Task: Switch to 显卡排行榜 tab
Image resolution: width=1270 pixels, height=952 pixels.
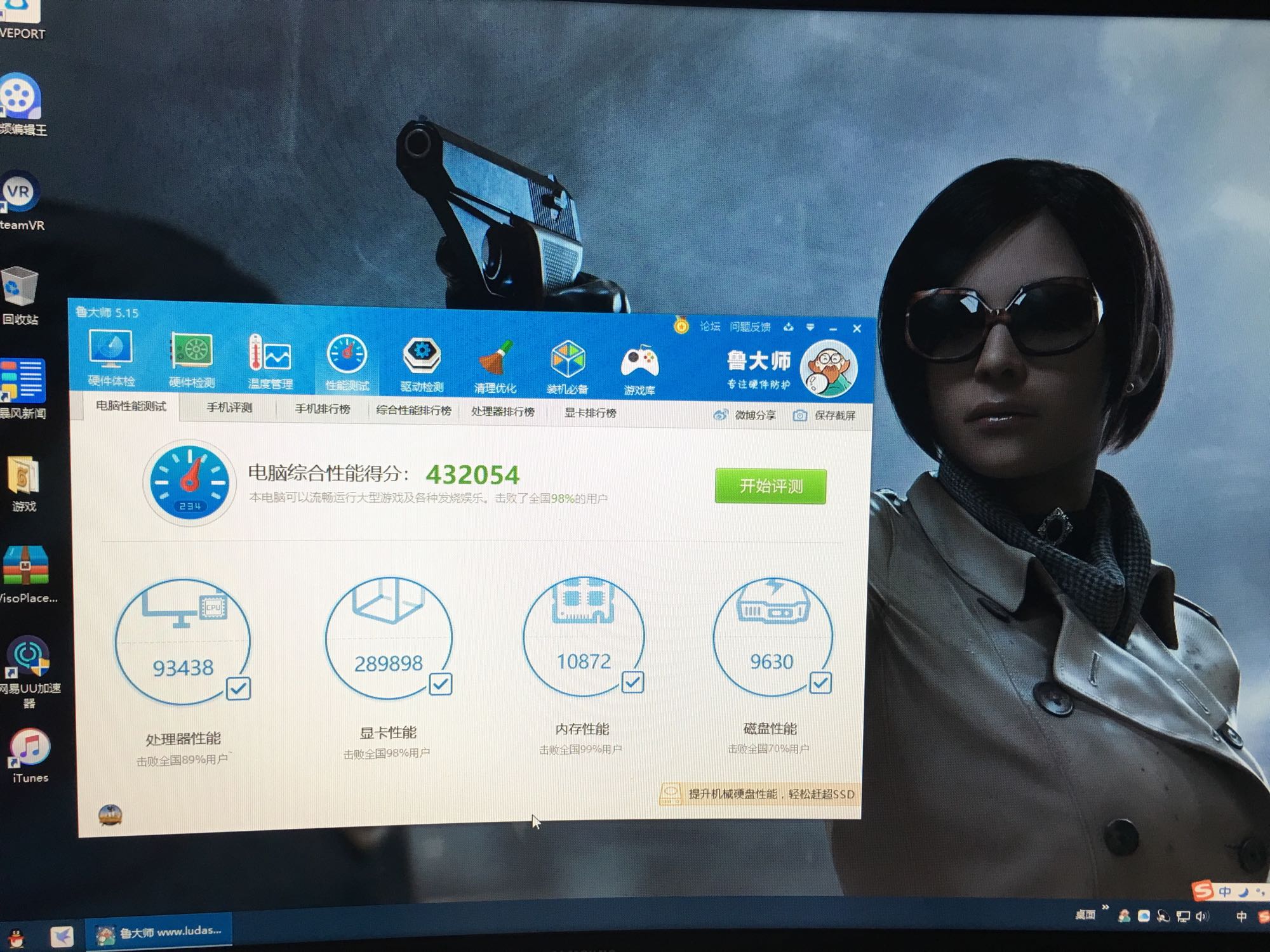Action: [590, 413]
